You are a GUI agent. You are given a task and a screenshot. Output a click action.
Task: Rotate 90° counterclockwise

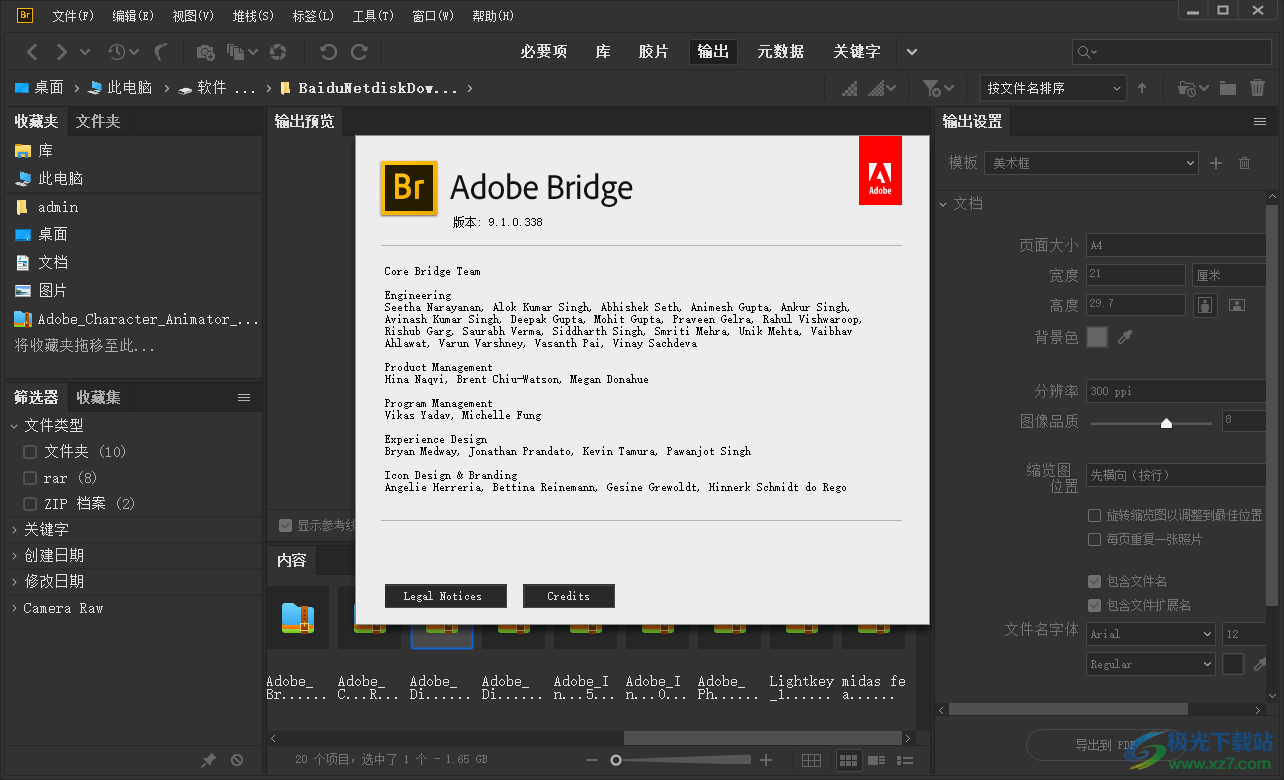pyautogui.click(x=328, y=52)
